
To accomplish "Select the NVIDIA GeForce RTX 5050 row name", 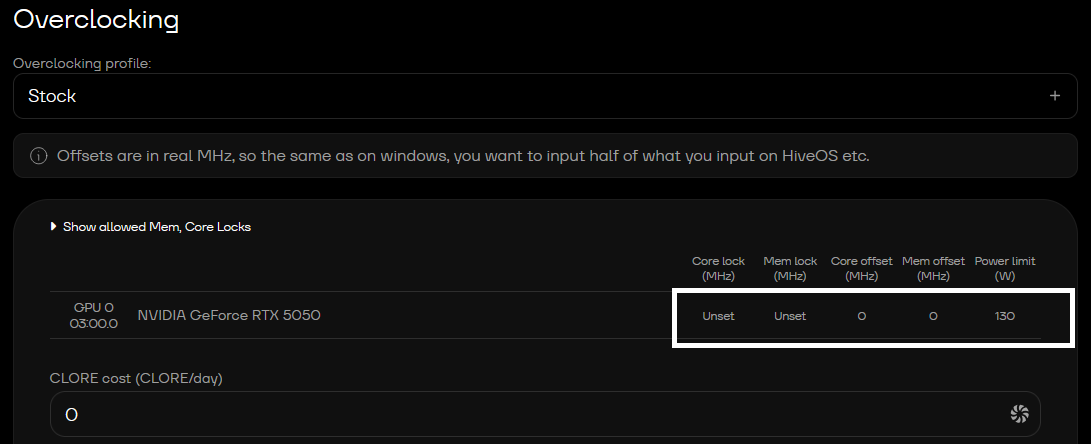I will click(x=229, y=316).
